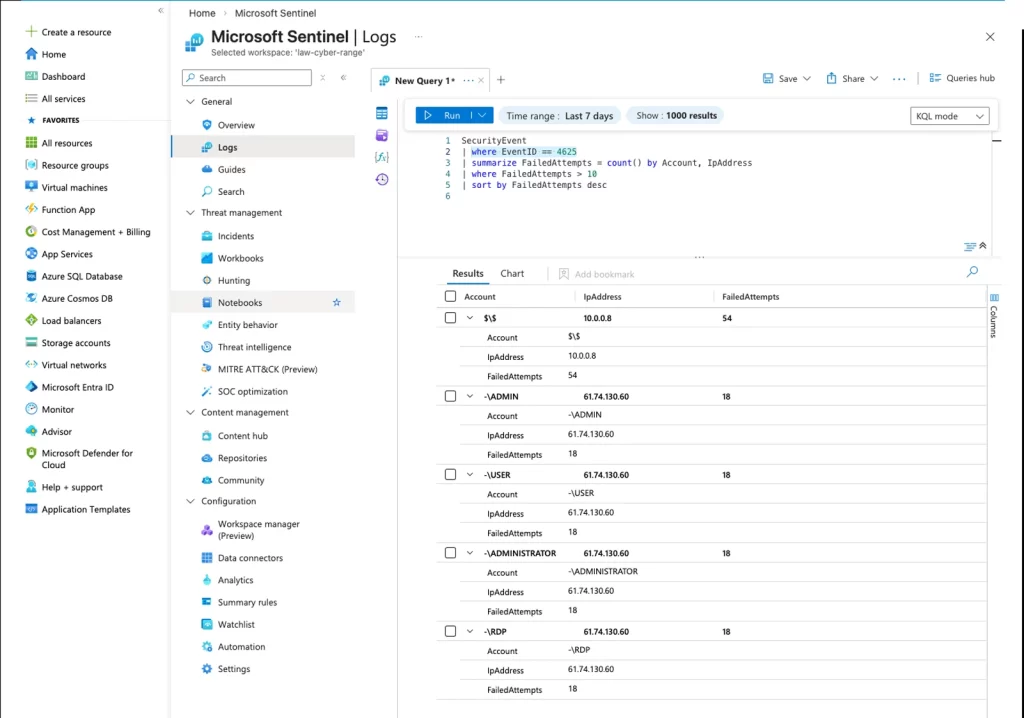Open the KQL mode dropdown
Viewport: 1024px width, 718px height.
coord(949,115)
